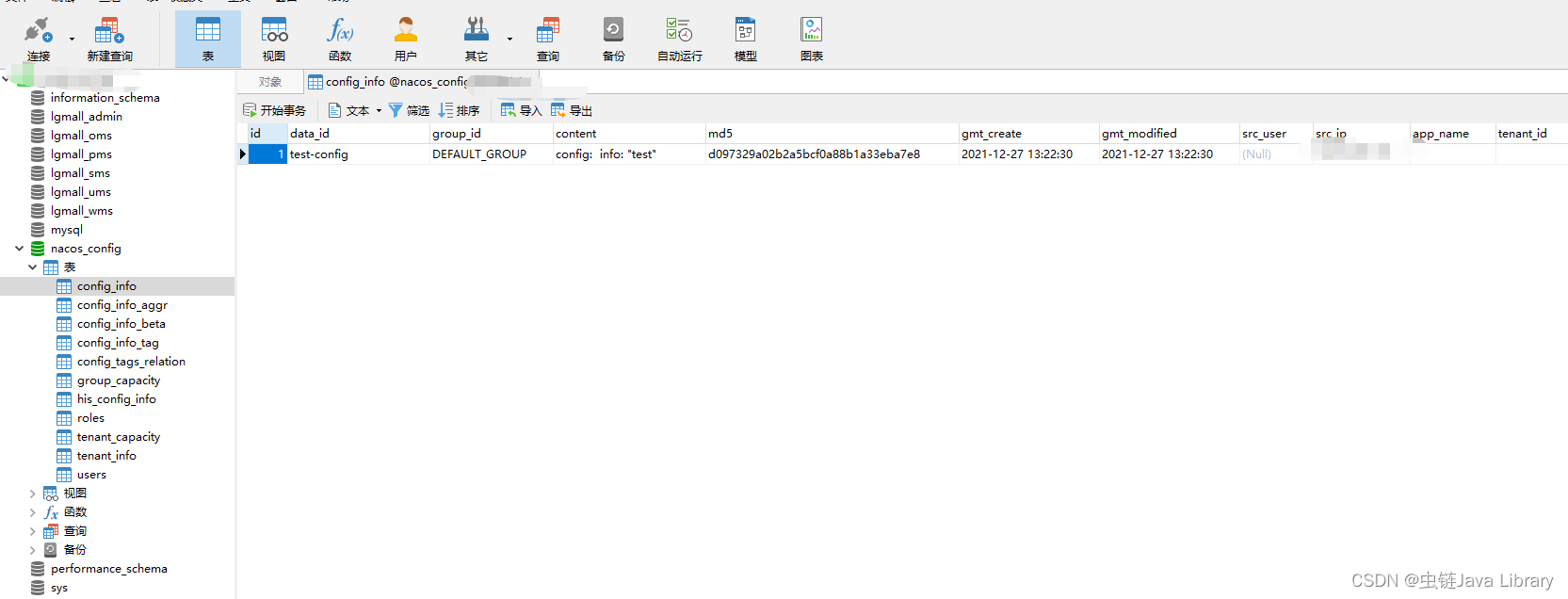Open the Function (函数) toolbar icon

coord(340,40)
